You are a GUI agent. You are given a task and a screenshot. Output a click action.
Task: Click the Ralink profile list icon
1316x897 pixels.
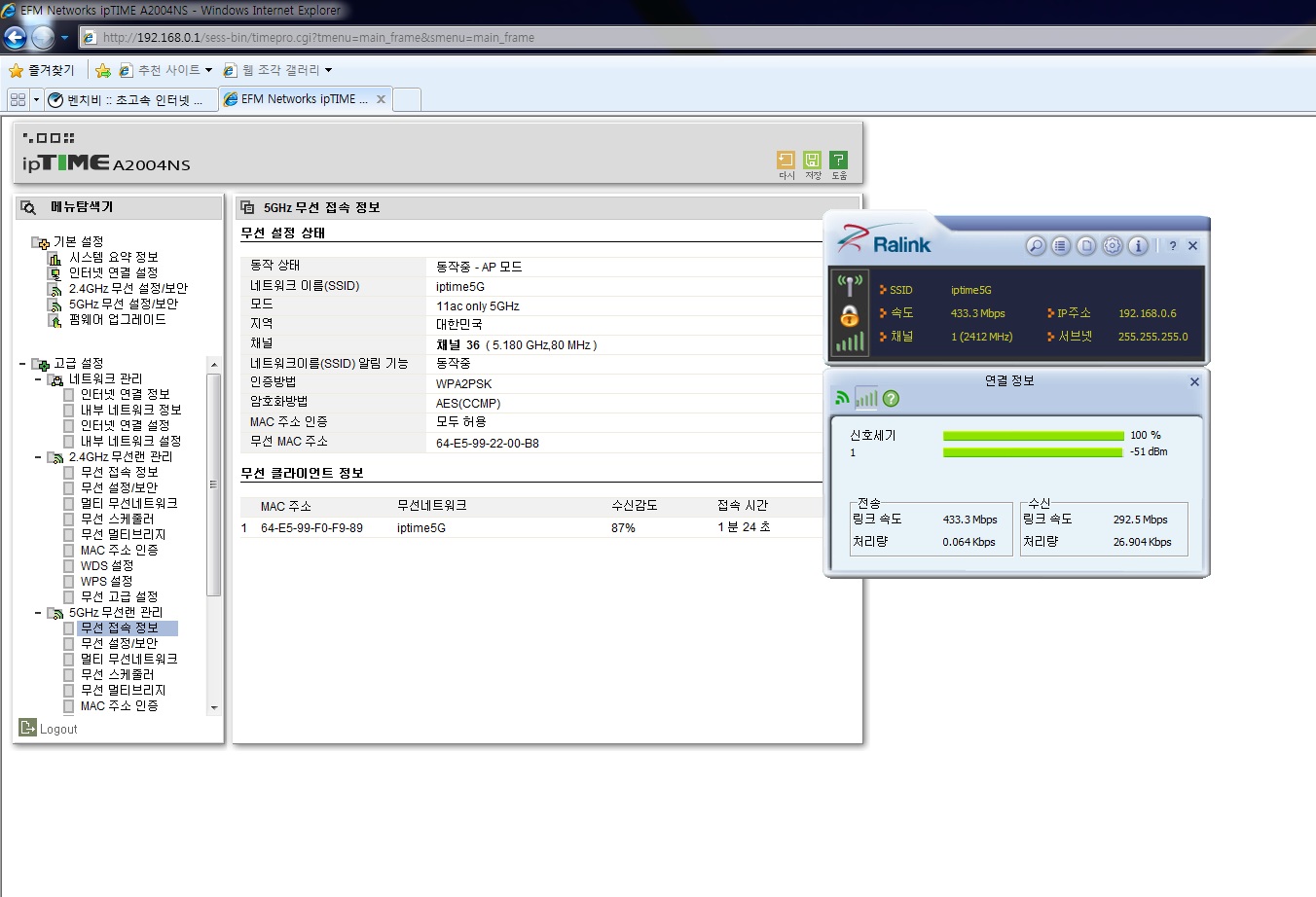click(1061, 246)
